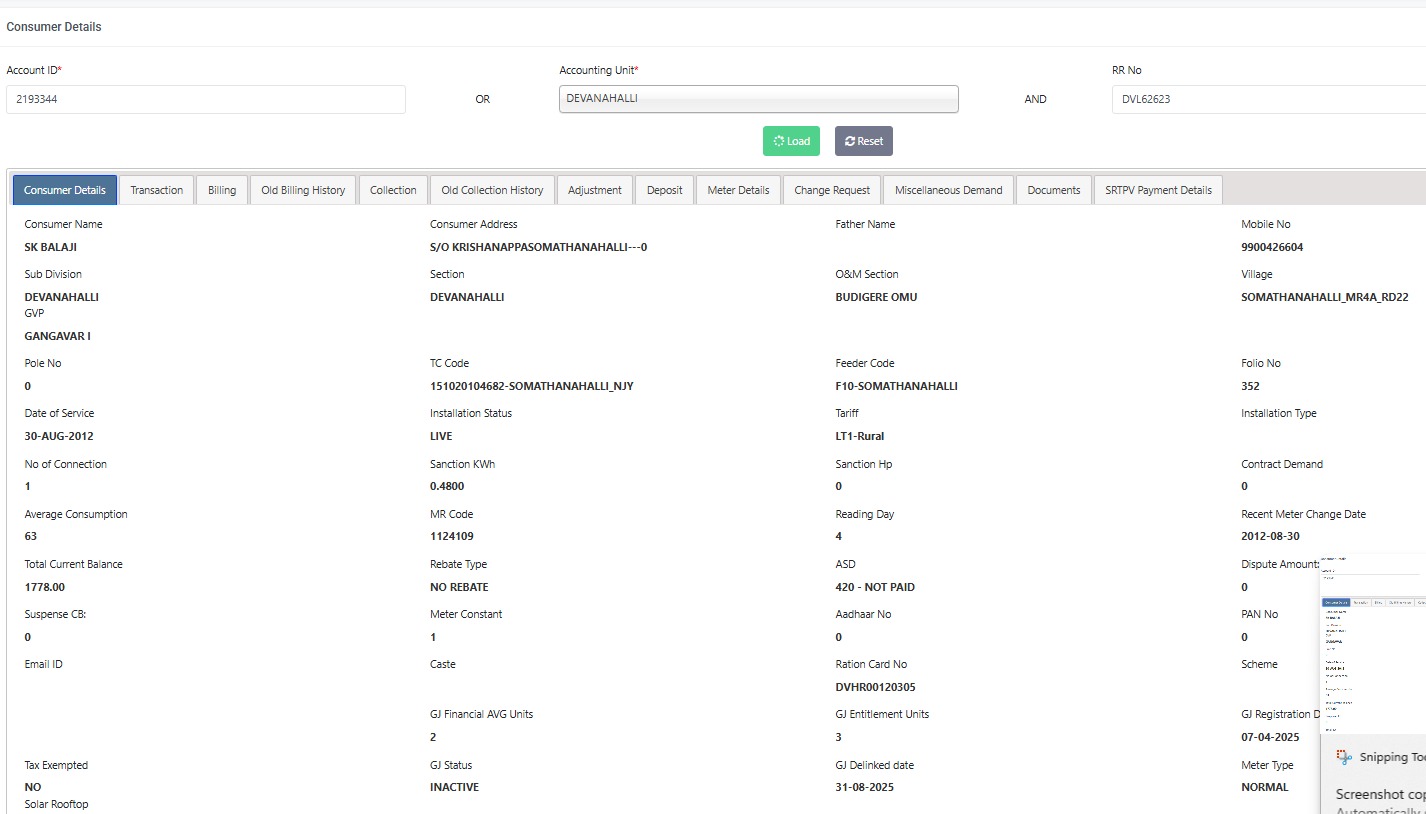
Task: Click the Recent Meter Change Date 2012-08-30
Action: (x=1271, y=536)
